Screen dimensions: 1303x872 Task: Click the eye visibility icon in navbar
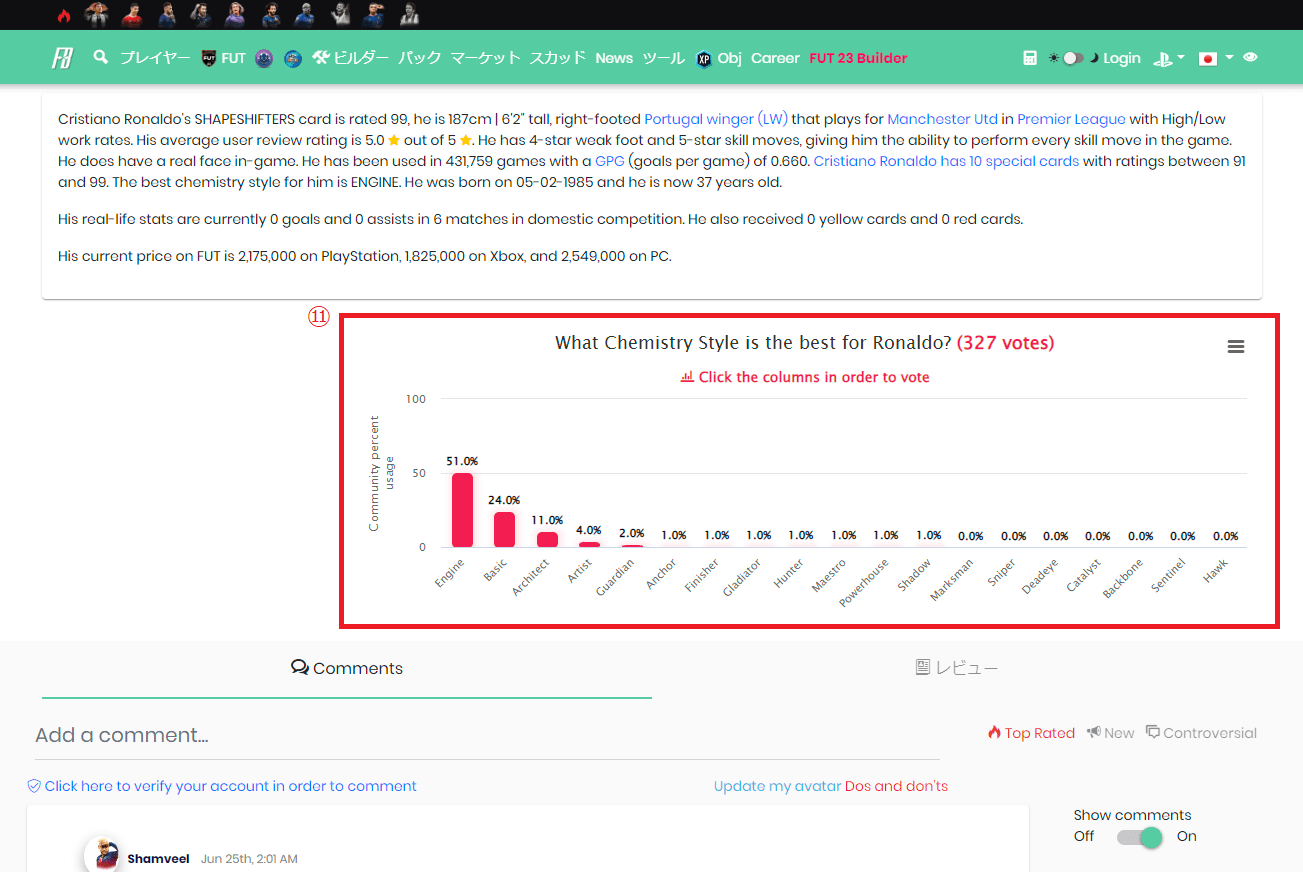[x=1250, y=58]
